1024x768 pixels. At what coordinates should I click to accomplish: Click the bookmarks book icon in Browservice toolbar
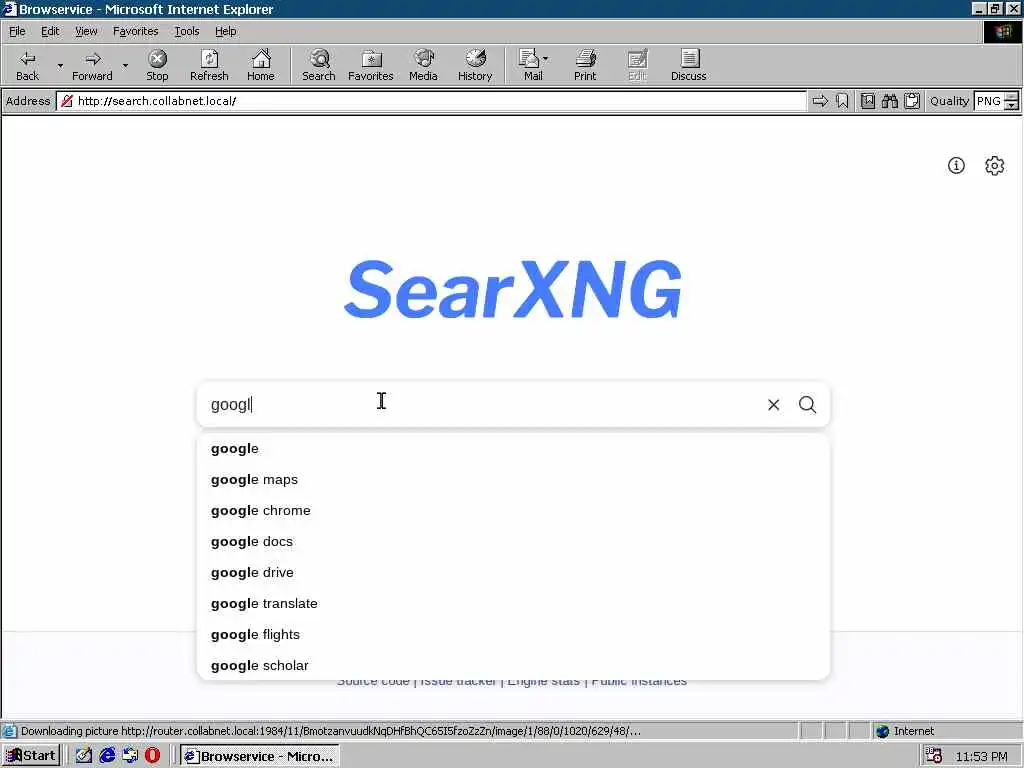(x=867, y=101)
